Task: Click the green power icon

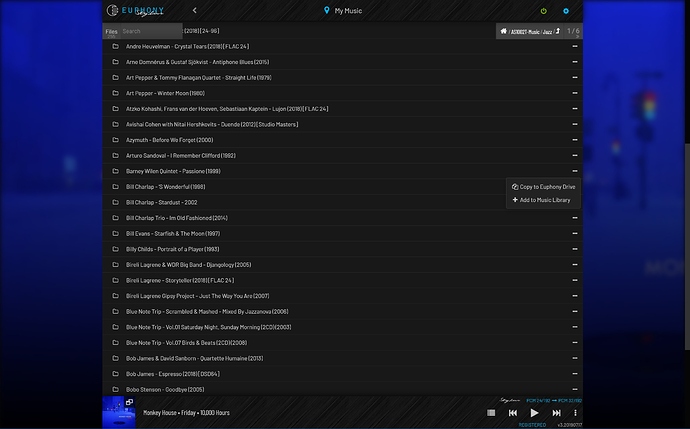Action: [x=544, y=11]
